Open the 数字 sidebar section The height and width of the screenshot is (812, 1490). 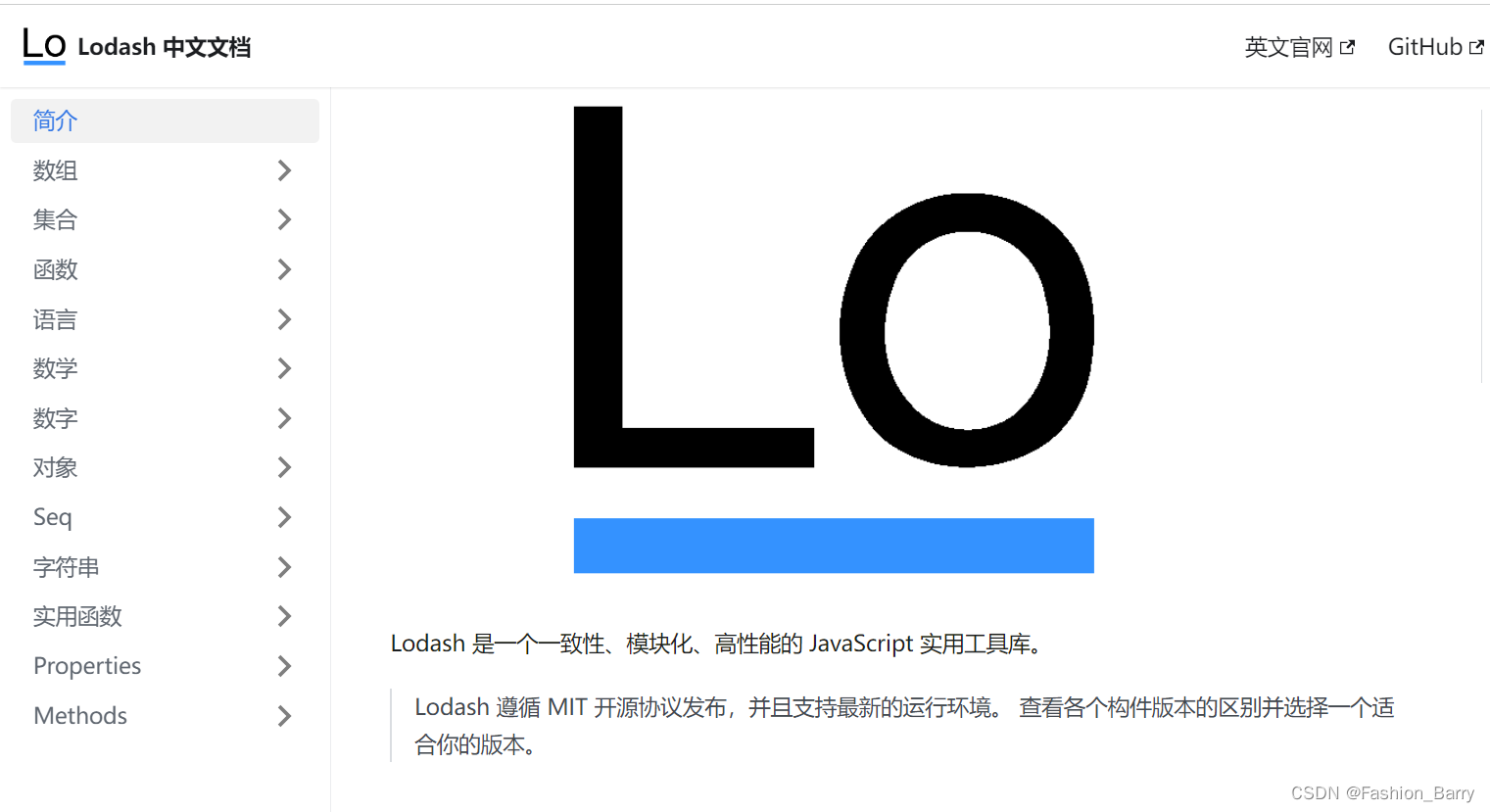coord(165,418)
